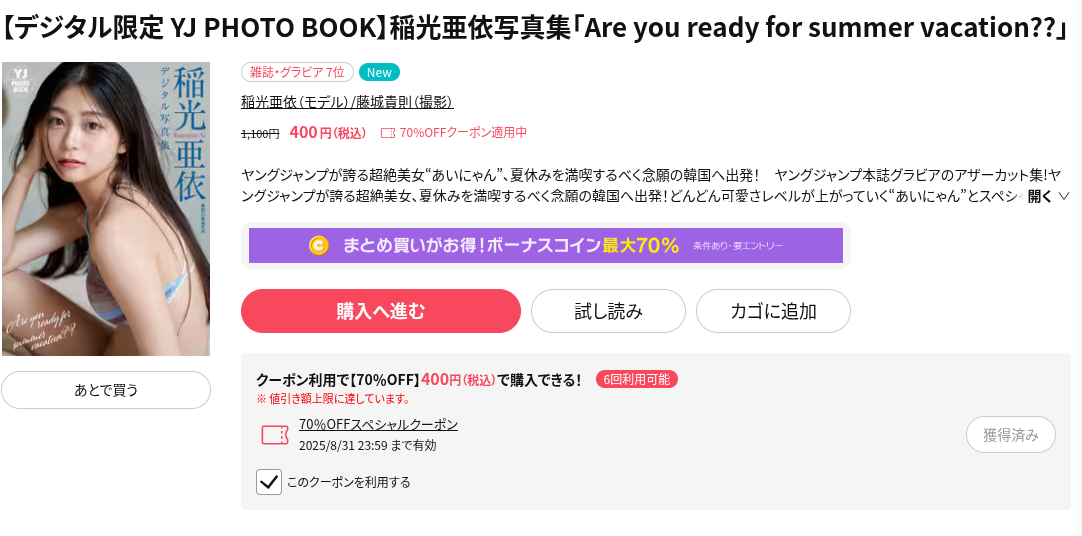Click あとで買う button
The width and height of the screenshot is (1082, 536).
tap(106, 390)
